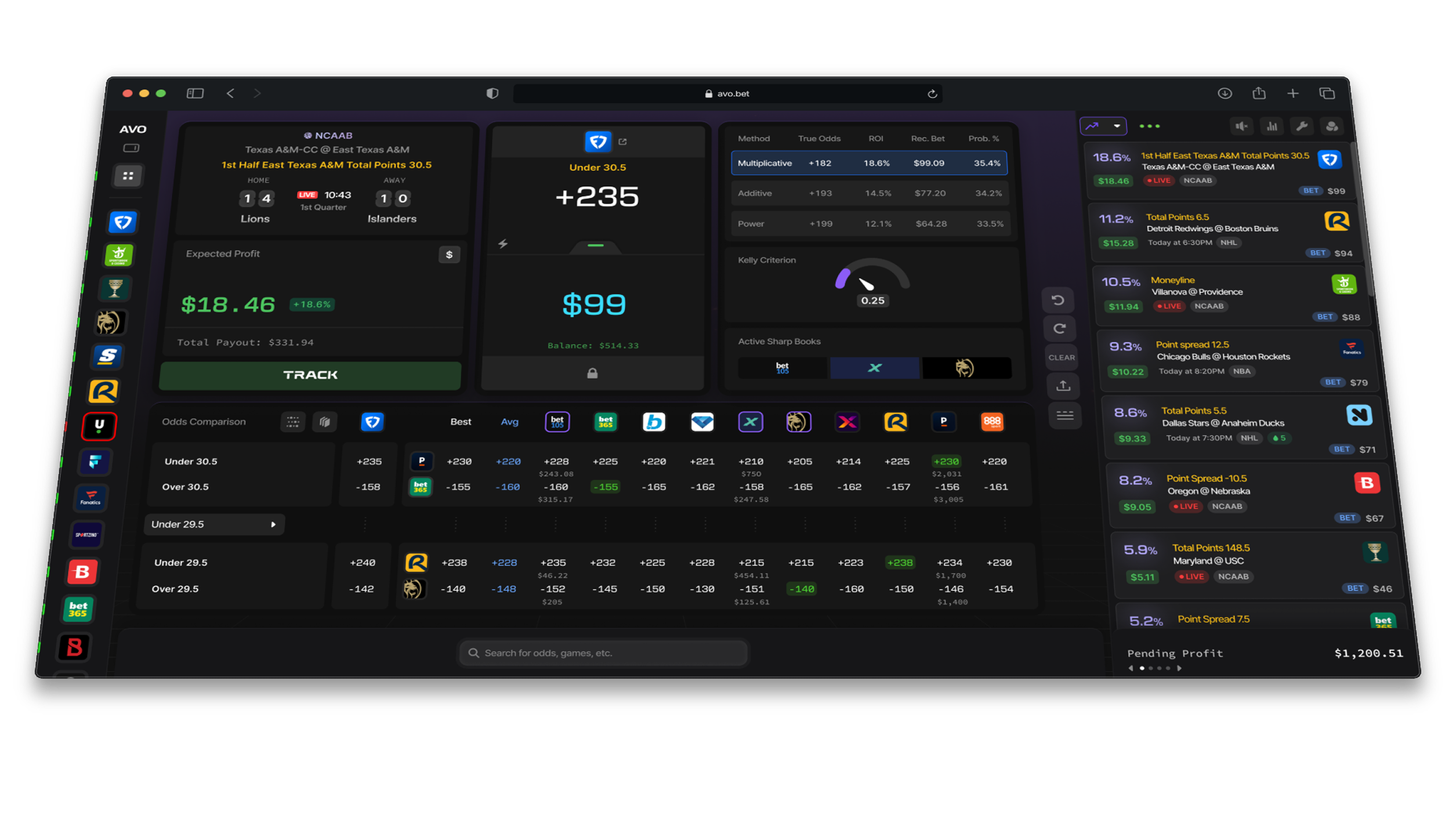1456x819 pixels.
Task: Click the search odds and games field
Action: (603, 653)
